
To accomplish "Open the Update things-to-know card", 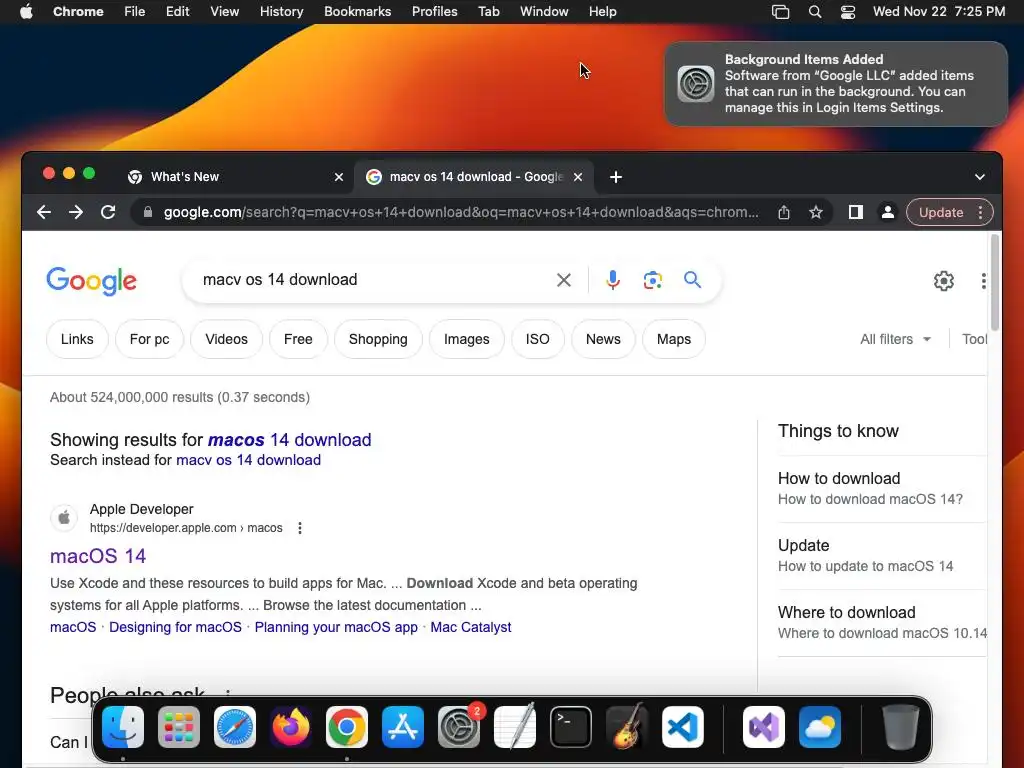I will tap(882, 556).
